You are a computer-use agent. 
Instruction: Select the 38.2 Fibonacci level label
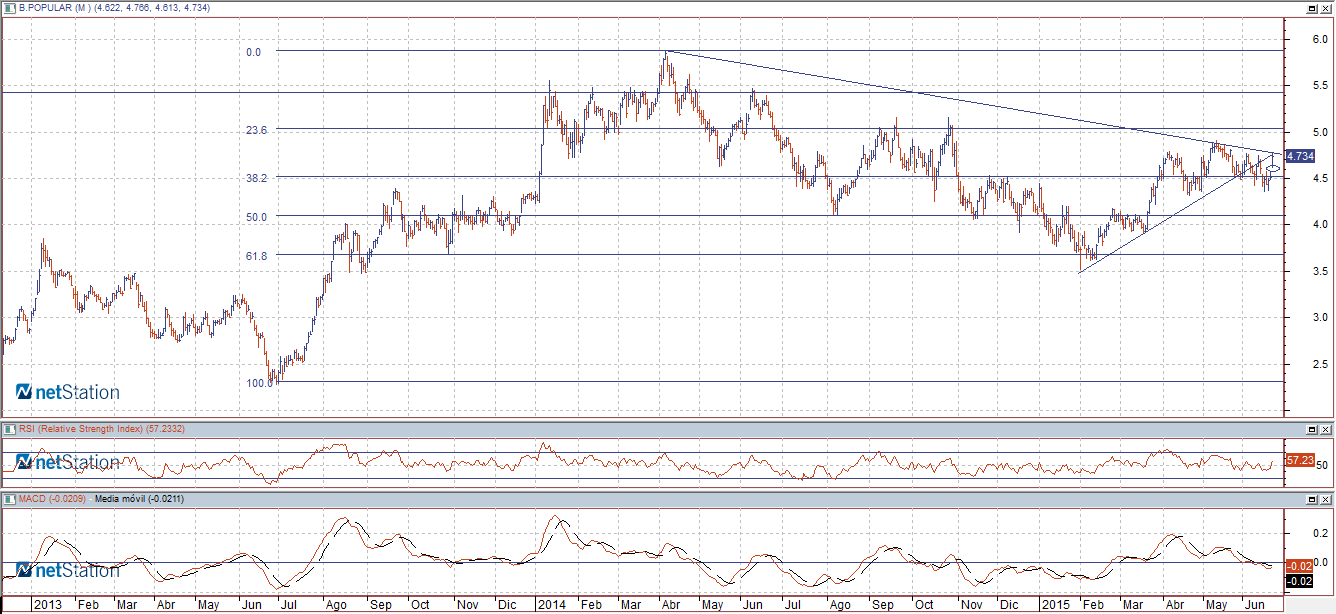click(x=258, y=178)
